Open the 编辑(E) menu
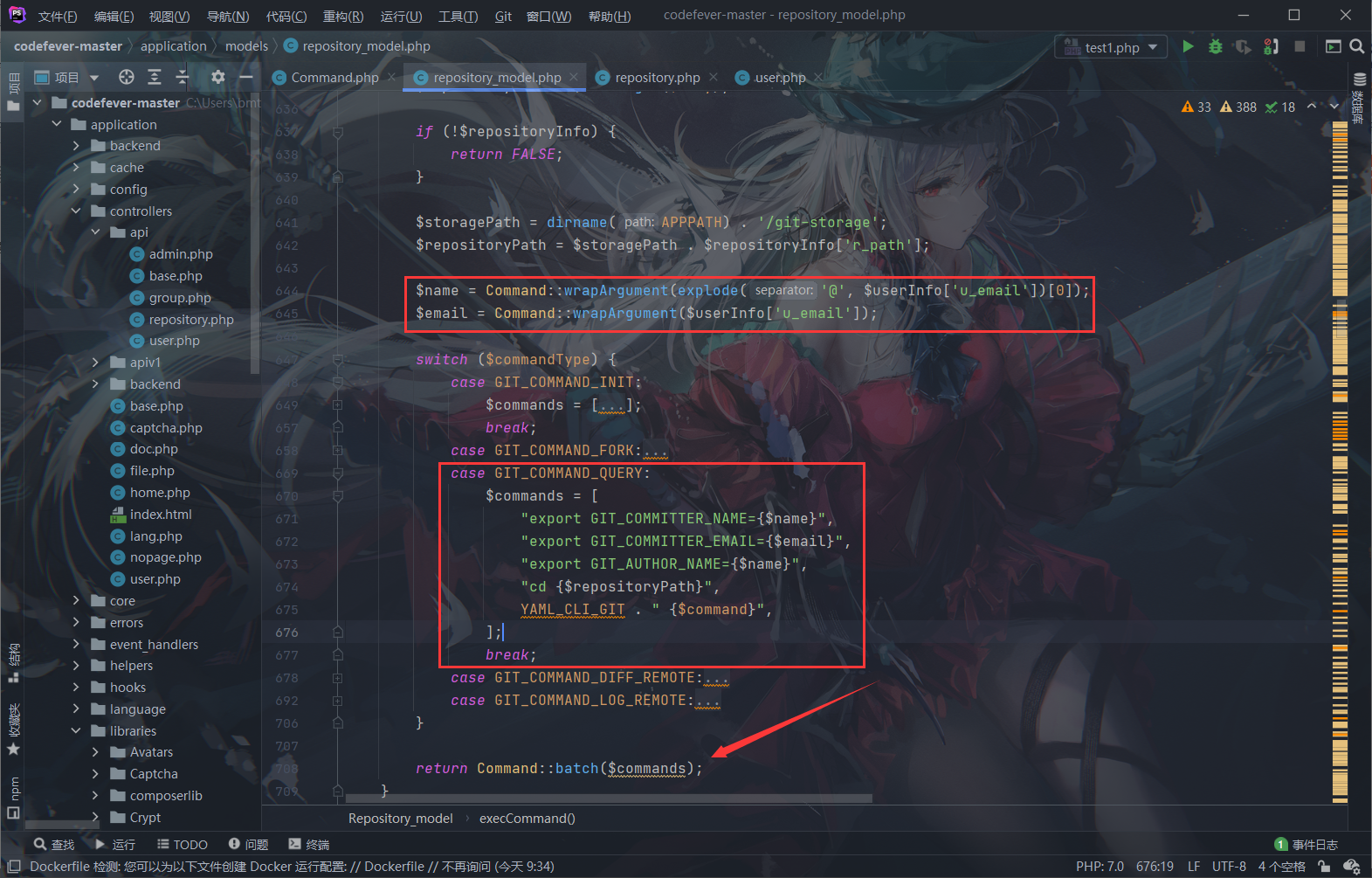The image size is (1372, 878). tap(114, 16)
